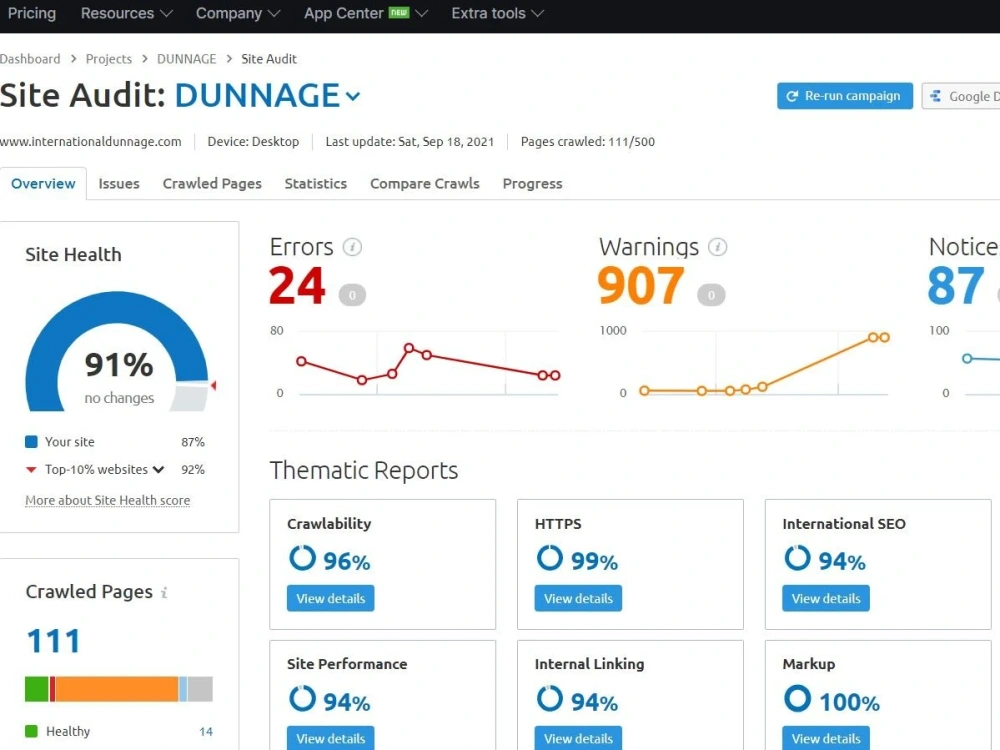1000x750 pixels.
Task: Click the Warnings change badge showing 0
Action: click(711, 295)
